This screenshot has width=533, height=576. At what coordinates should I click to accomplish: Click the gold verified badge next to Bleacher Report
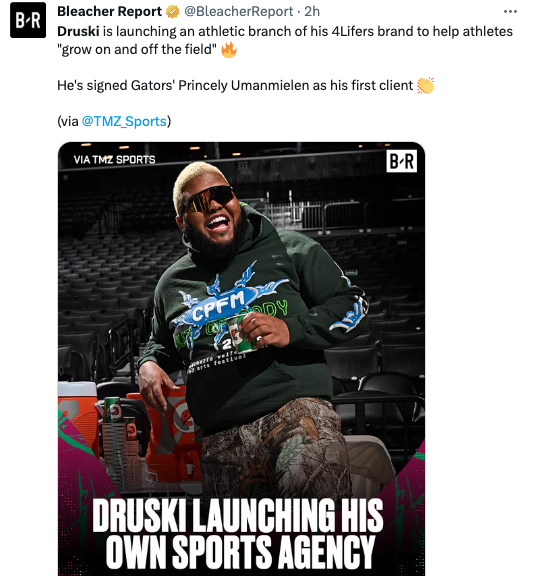tap(172, 12)
